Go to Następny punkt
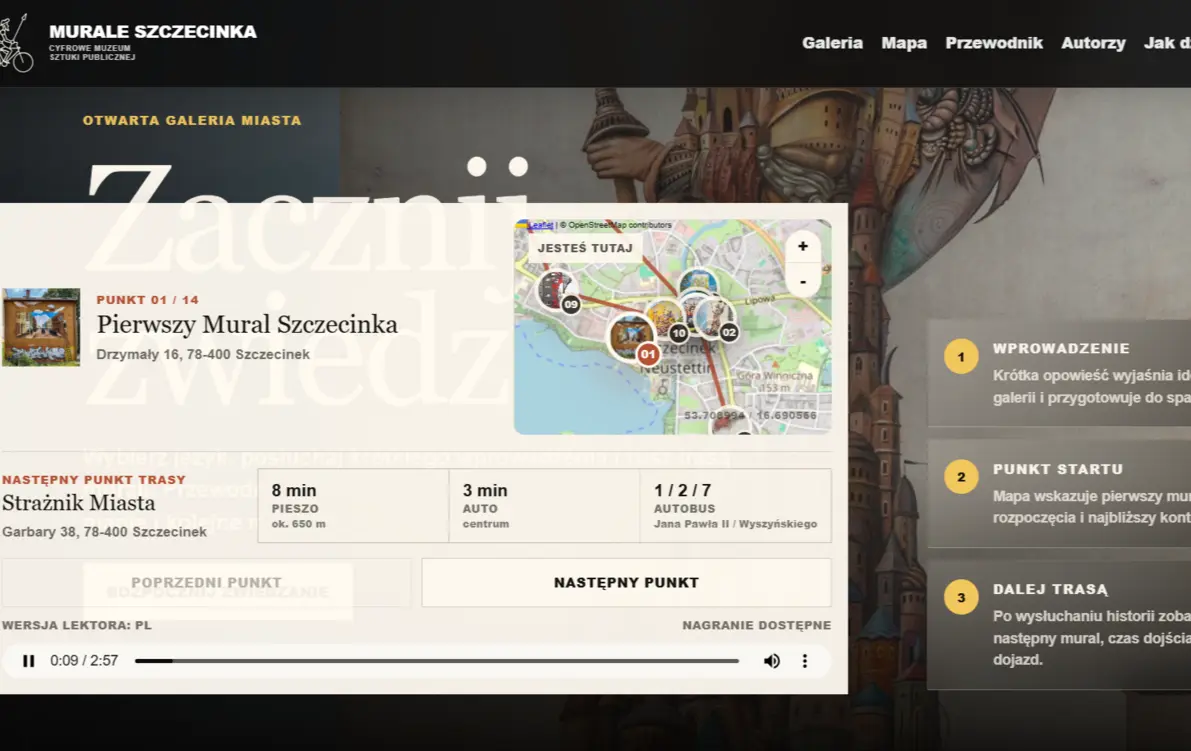1191x751 pixels. [x=626, y=582]
